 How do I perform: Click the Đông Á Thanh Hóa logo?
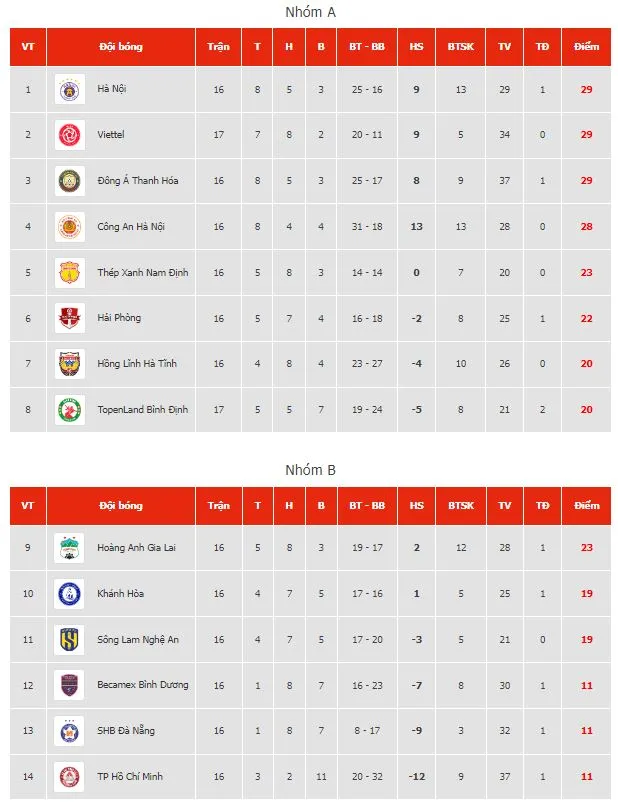[x=70, y=181]
